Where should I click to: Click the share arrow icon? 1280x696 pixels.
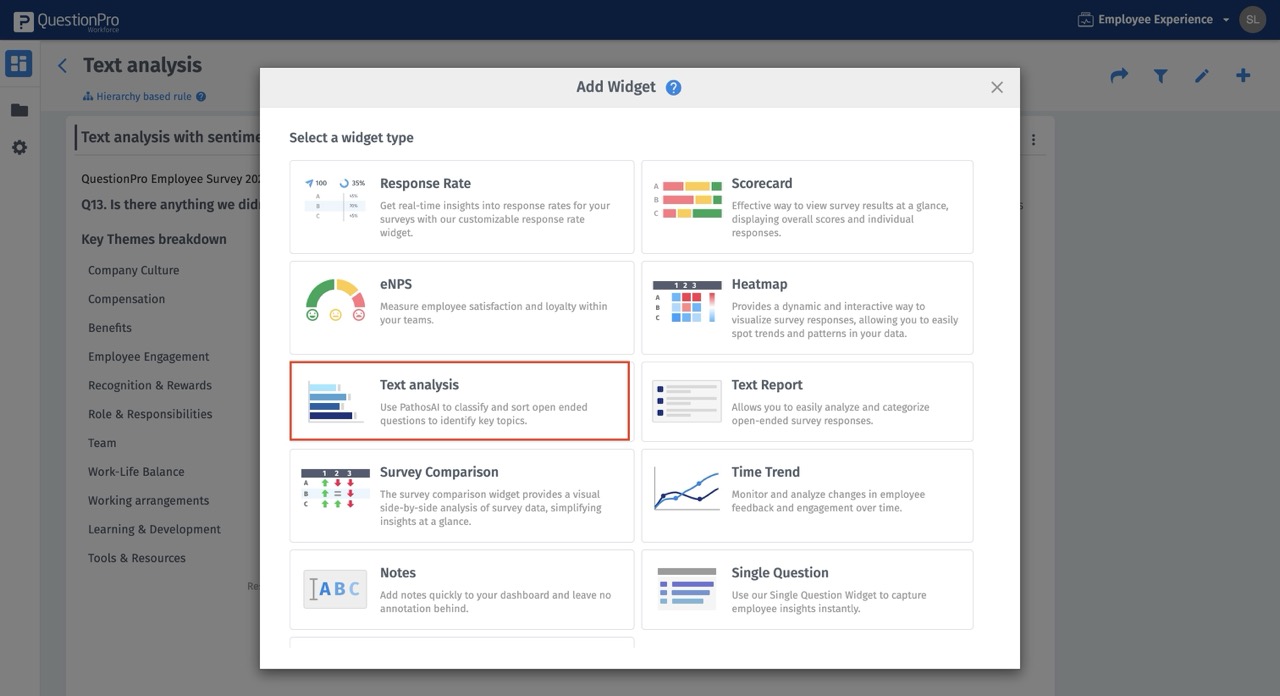[1119, 75]
